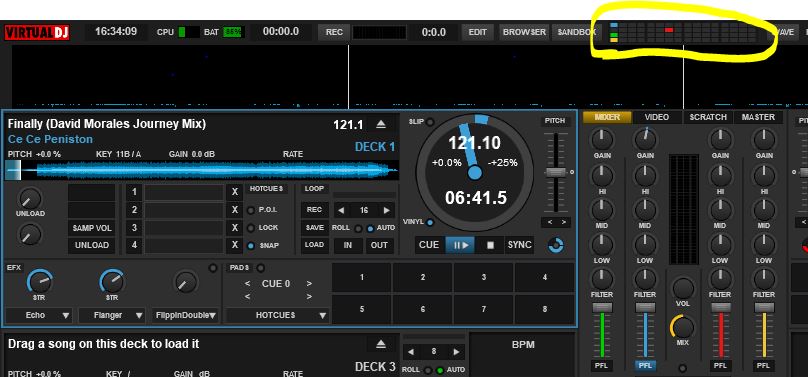Screen dimensions: 808x377
Task: Click the Deck 1 pitch fader handle
Action: (556, 172)
